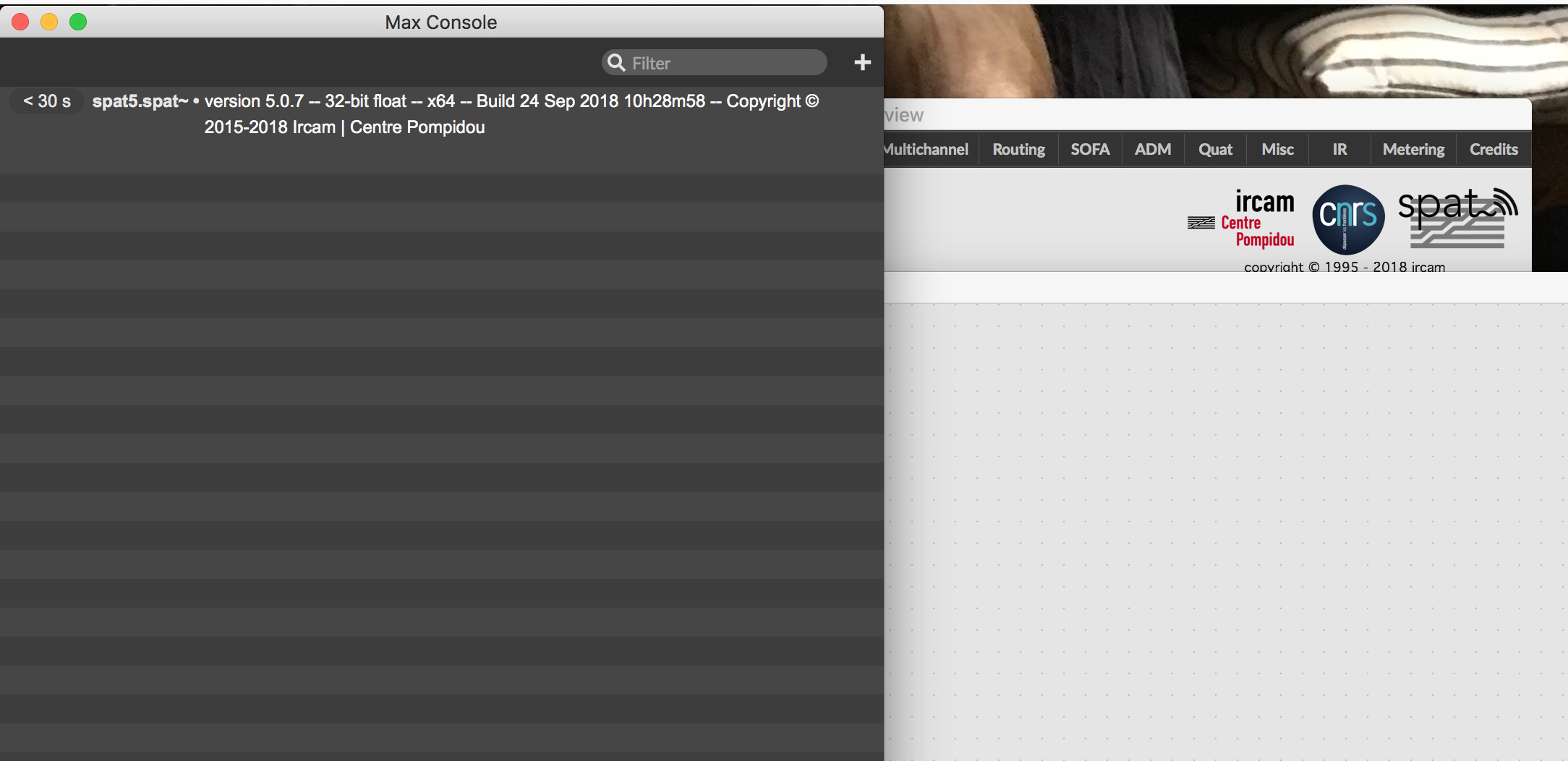1568x761 pixels.
Task: Click the Ircam Centre Pompidou logo
Action: click(1241, 219)
